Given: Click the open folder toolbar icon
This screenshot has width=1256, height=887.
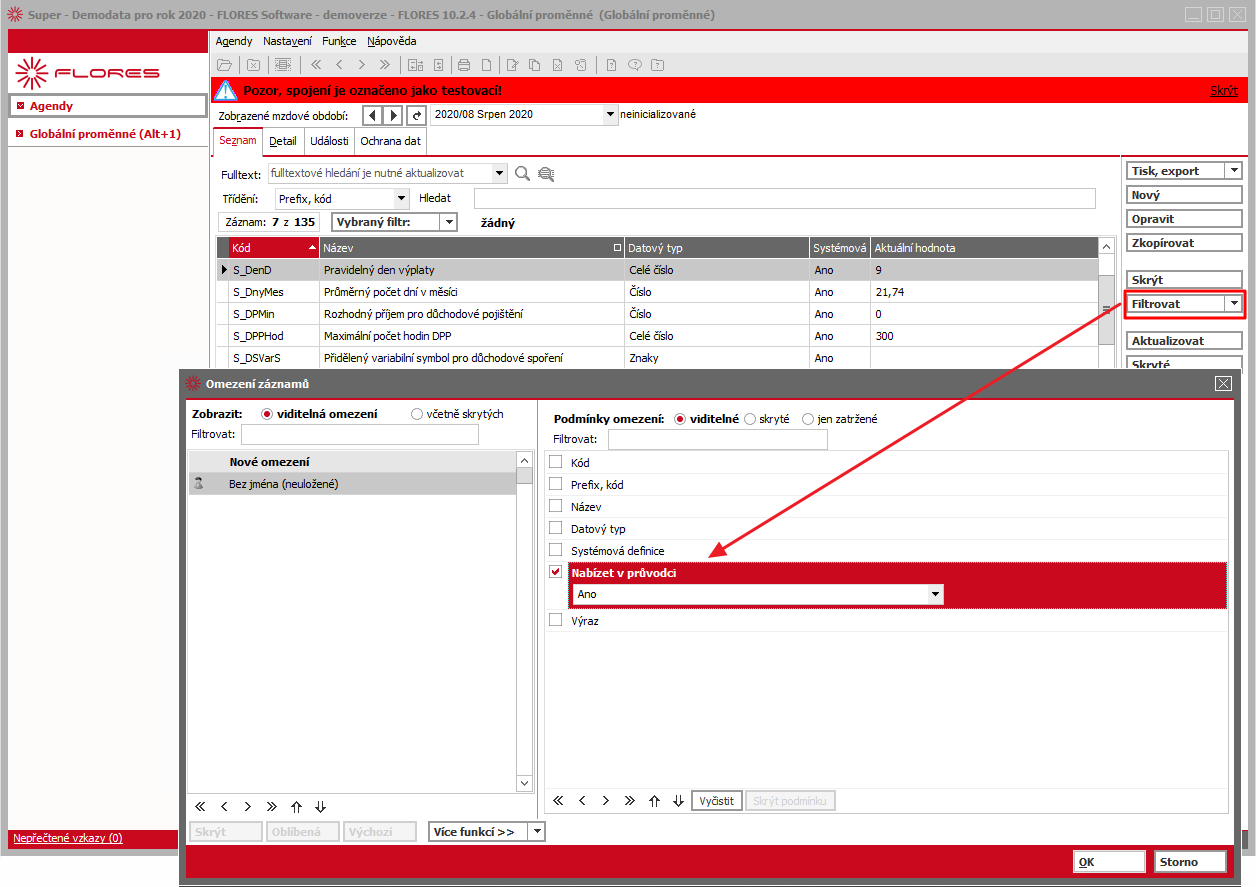Looking at the screenshot, I should pos(225,65).
